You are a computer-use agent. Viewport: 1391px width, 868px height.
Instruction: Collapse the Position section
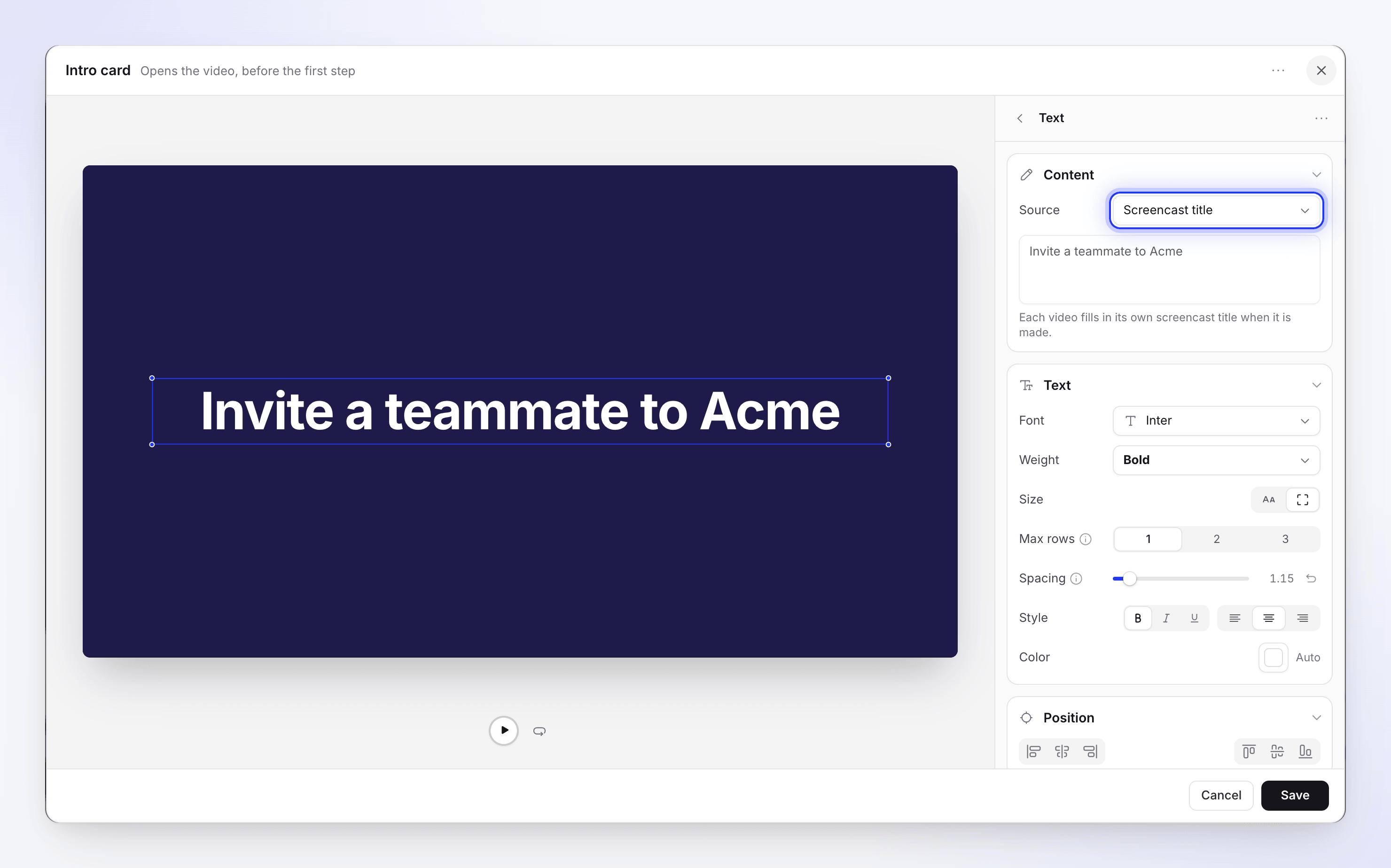(x=1316, y=718)
